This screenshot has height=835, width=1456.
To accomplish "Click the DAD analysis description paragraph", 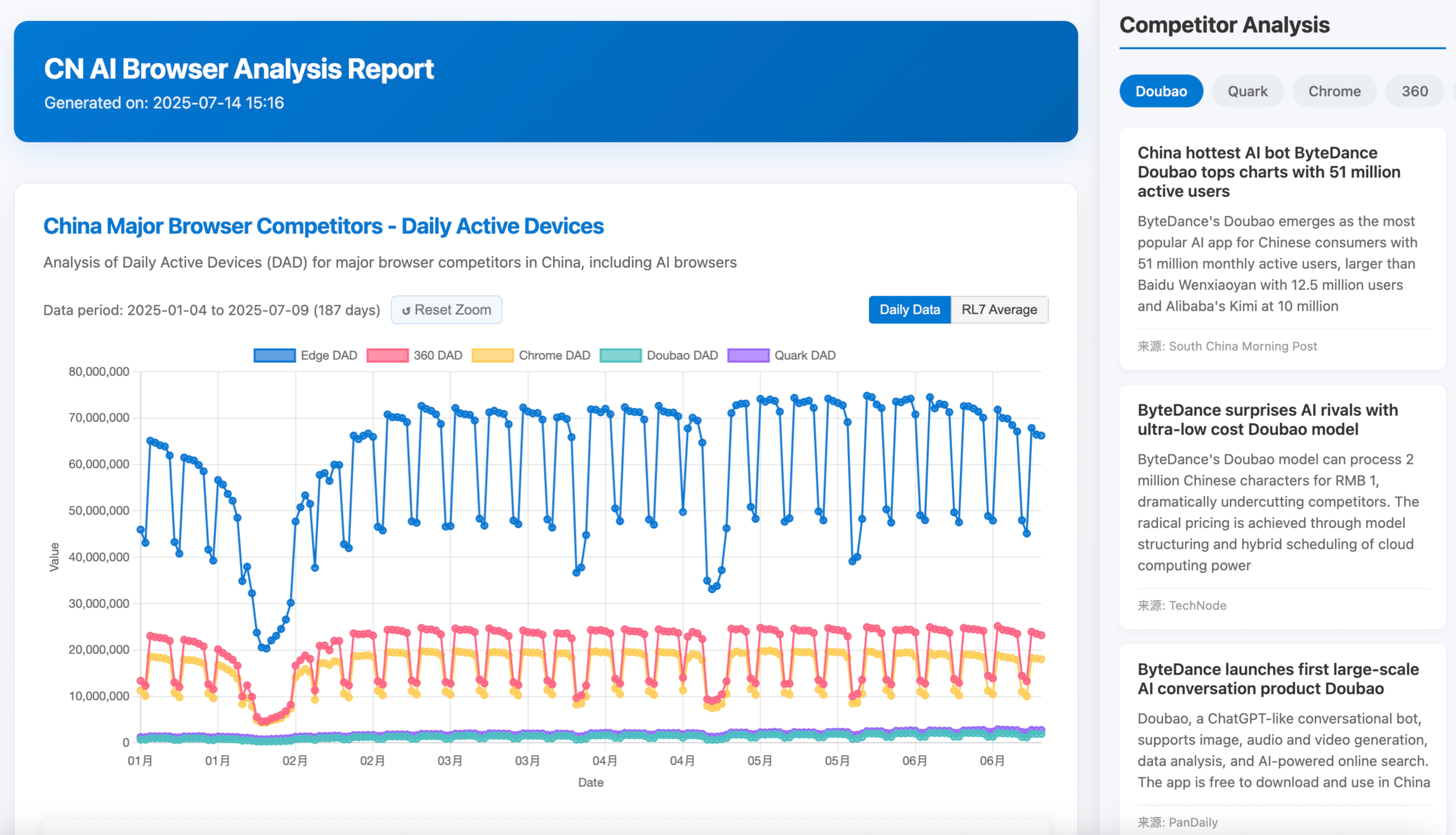I will coord(390,263).
